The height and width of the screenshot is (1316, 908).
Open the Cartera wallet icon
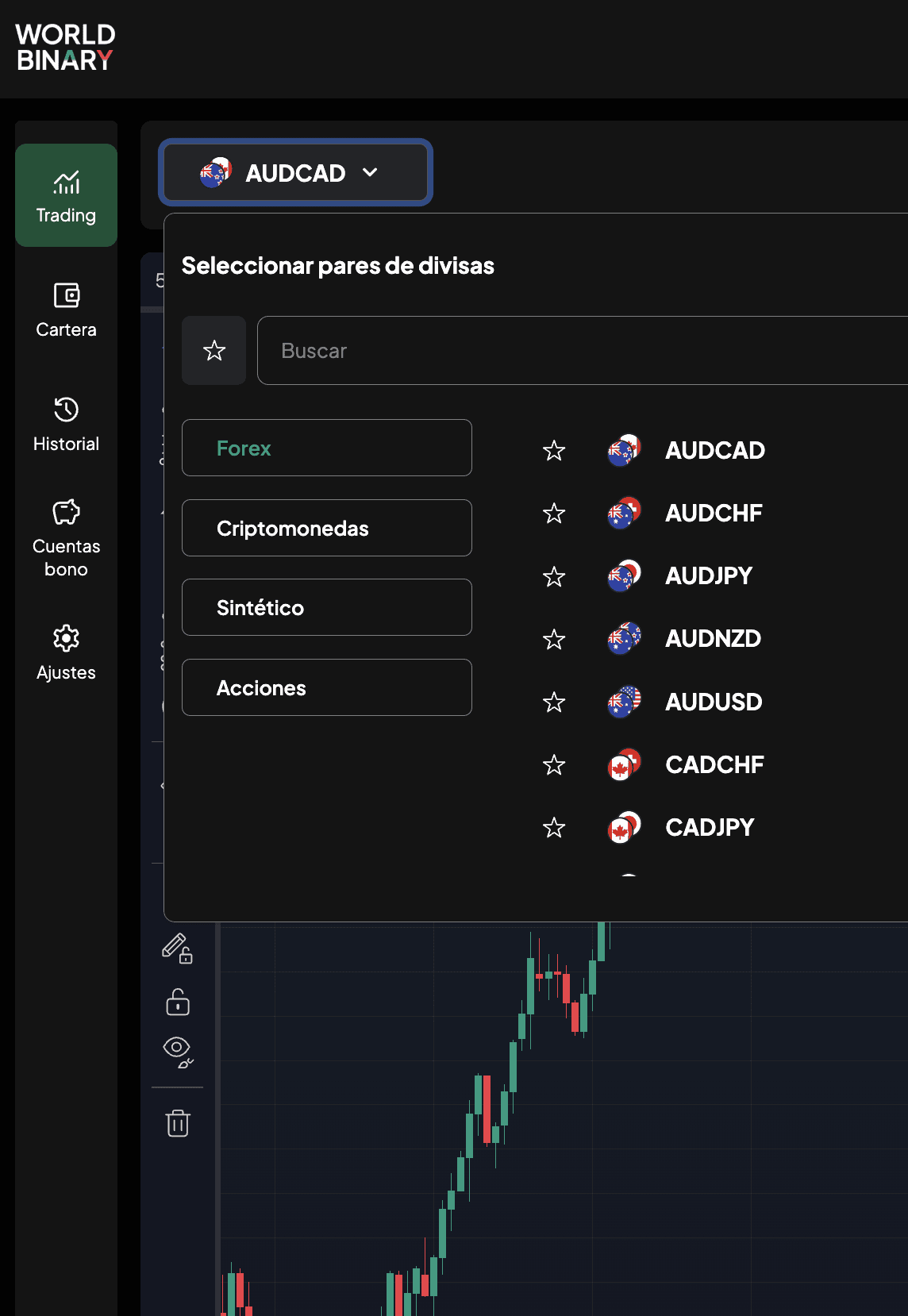[67, 295]
